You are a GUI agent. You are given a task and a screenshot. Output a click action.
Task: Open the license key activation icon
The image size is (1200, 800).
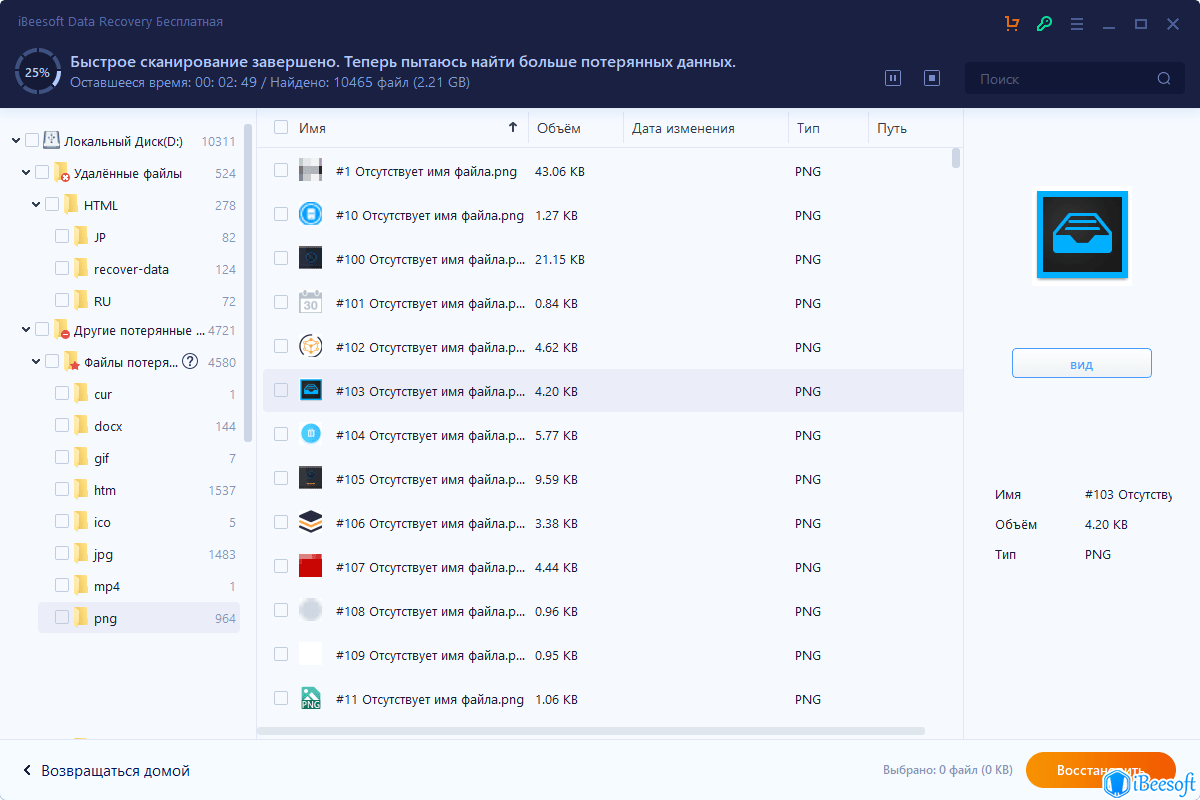click(1044, 23)
